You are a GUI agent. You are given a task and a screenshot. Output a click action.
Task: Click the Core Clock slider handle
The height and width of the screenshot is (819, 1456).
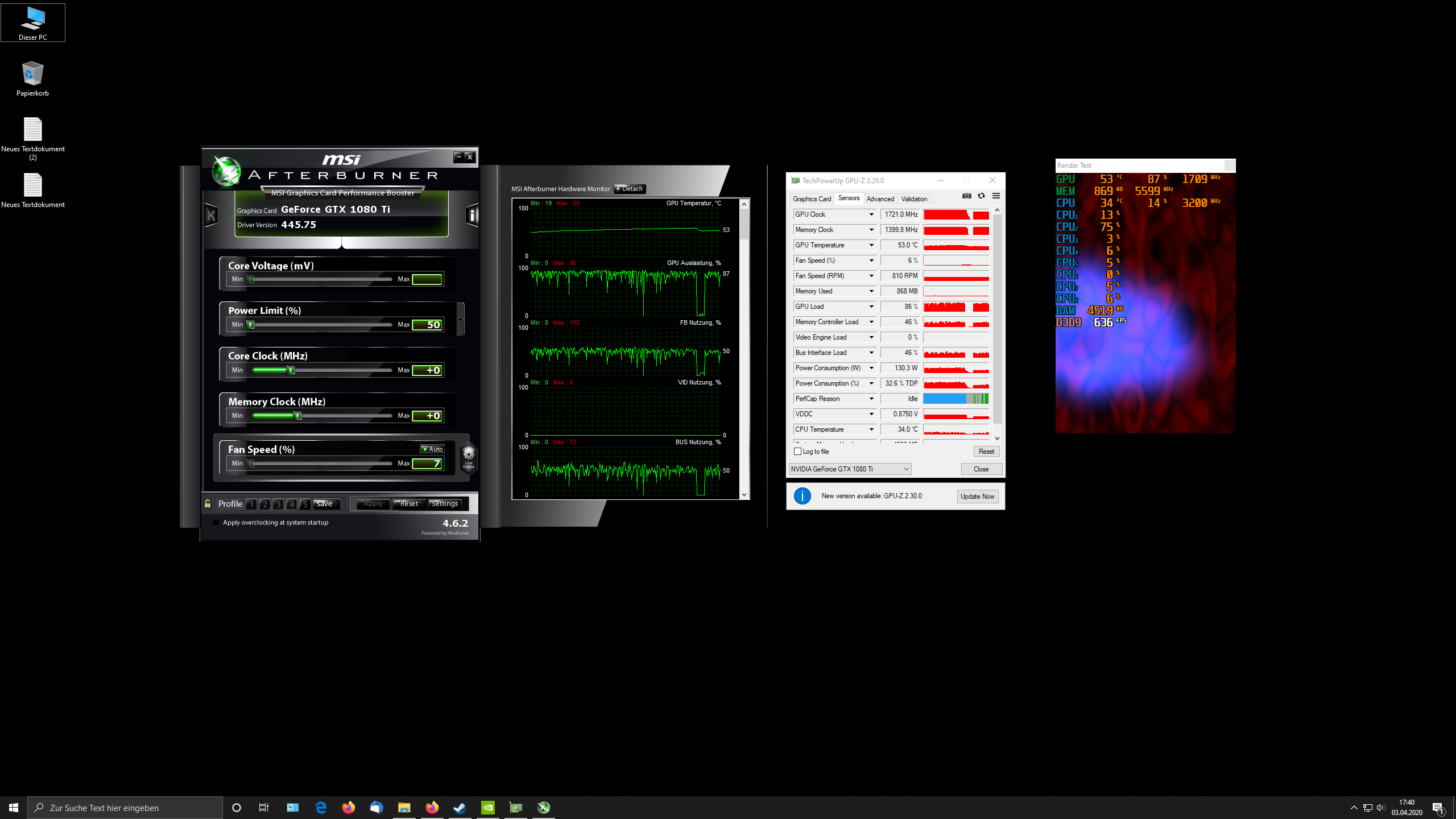[x=291, y=370]
